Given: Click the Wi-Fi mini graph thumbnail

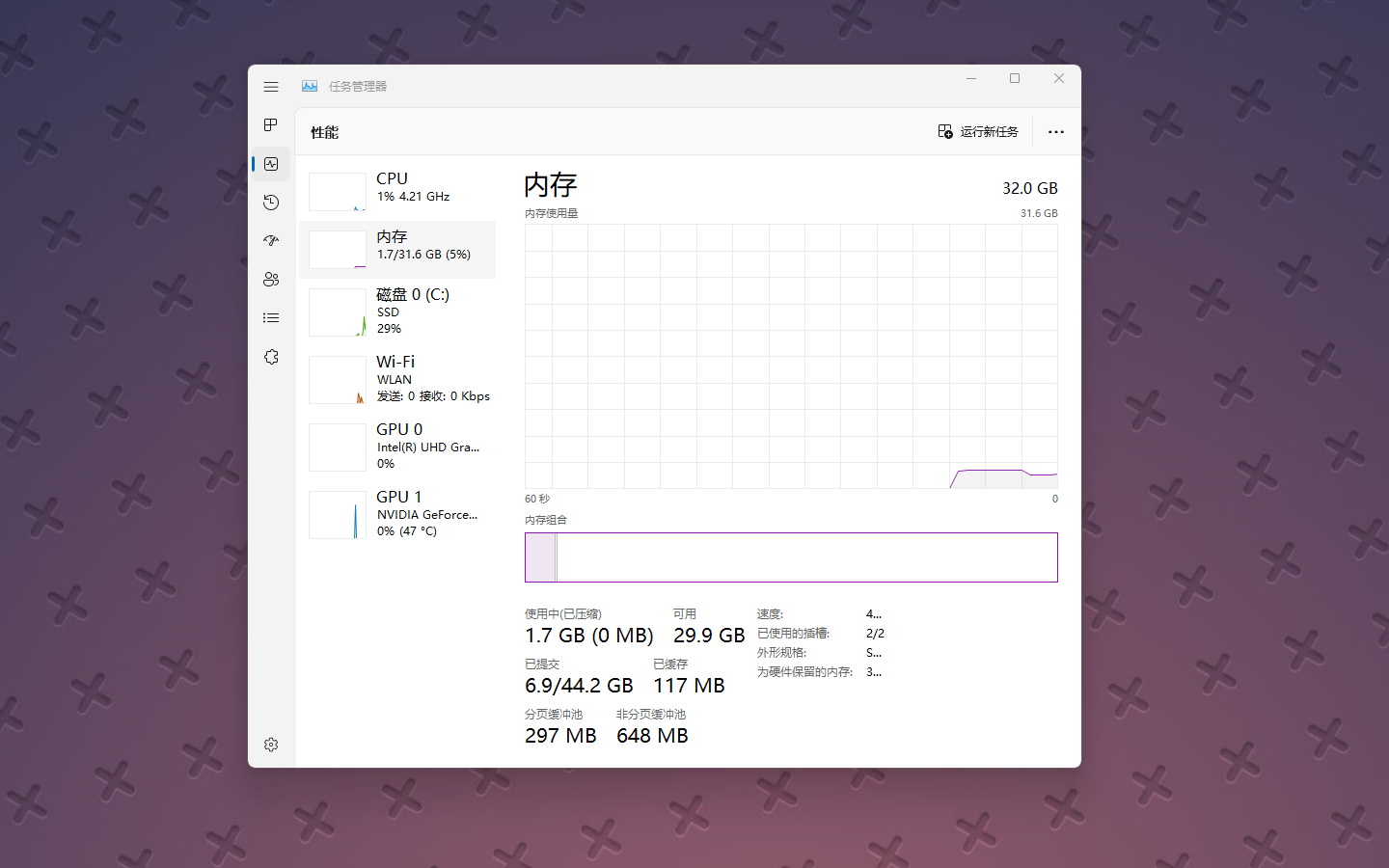Looking at the screenshot, I should 338,380.
